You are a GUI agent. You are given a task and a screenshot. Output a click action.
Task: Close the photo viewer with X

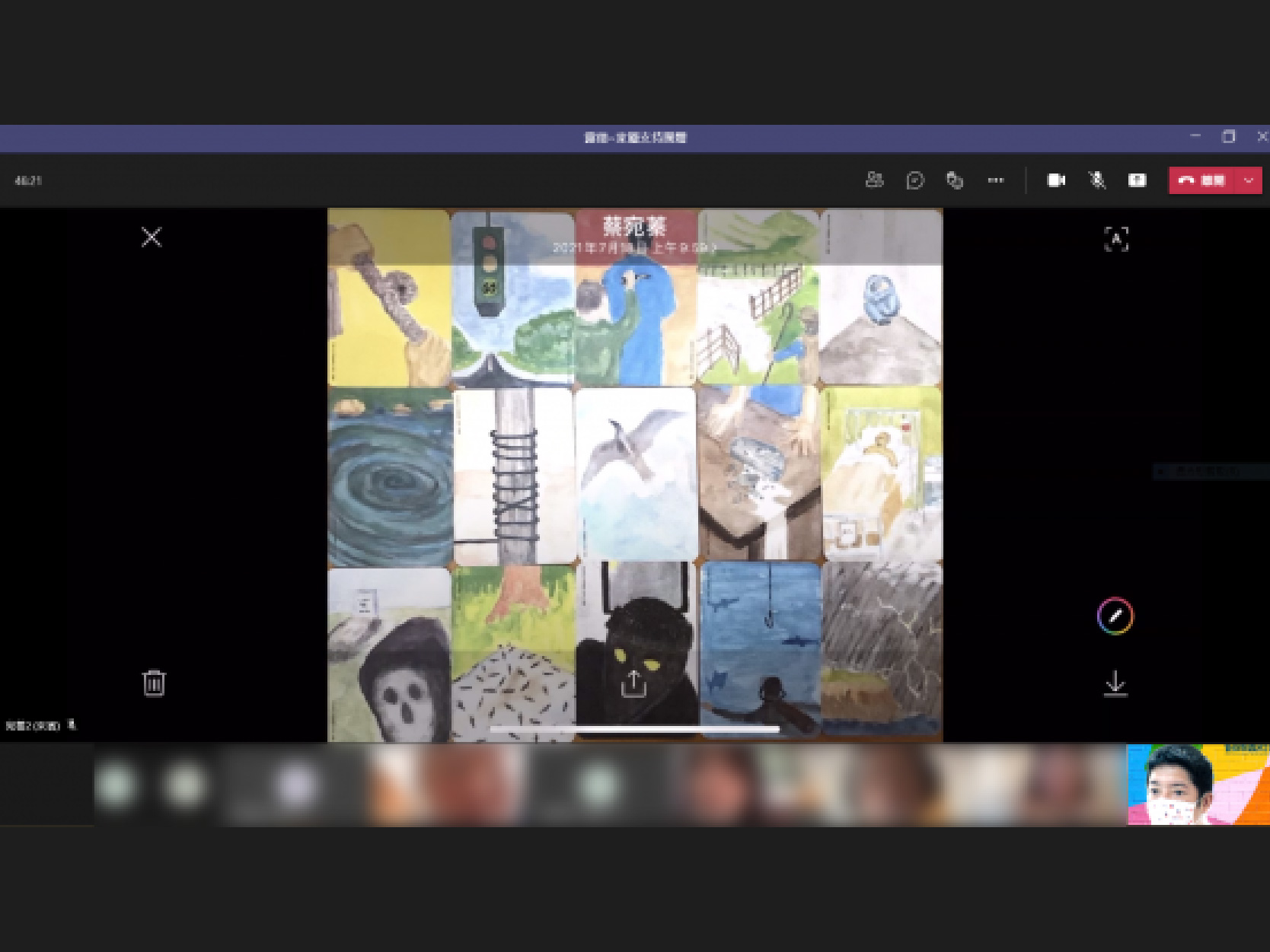click(x=152, y=237)
